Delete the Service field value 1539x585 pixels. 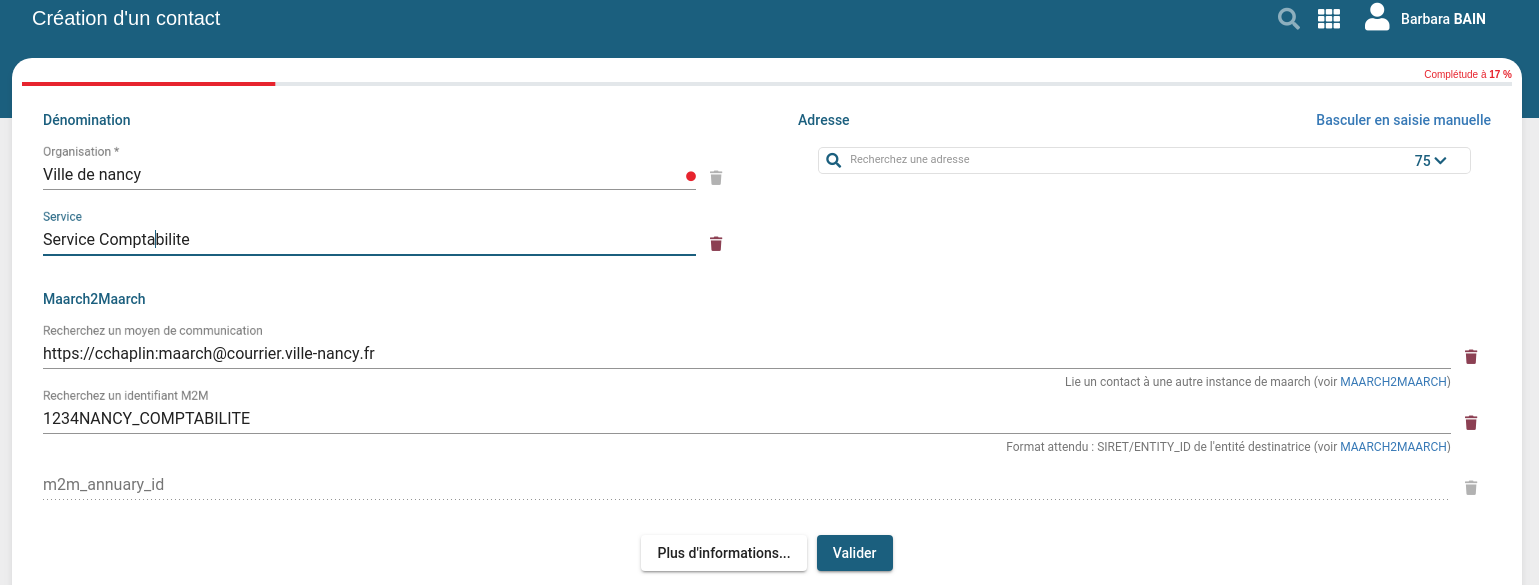tap(716, 244)
